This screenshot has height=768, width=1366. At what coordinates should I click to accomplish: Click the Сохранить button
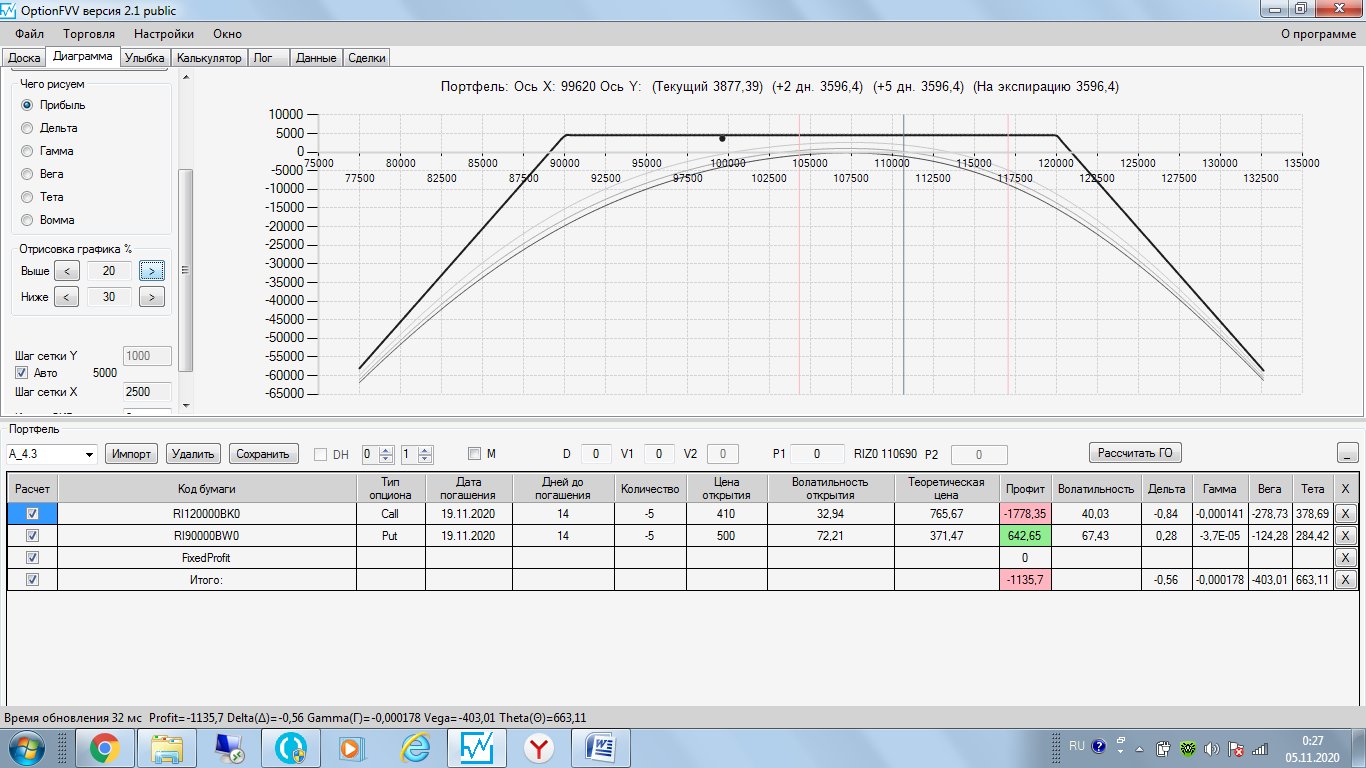pyautogui.click(x=264, y=454)
